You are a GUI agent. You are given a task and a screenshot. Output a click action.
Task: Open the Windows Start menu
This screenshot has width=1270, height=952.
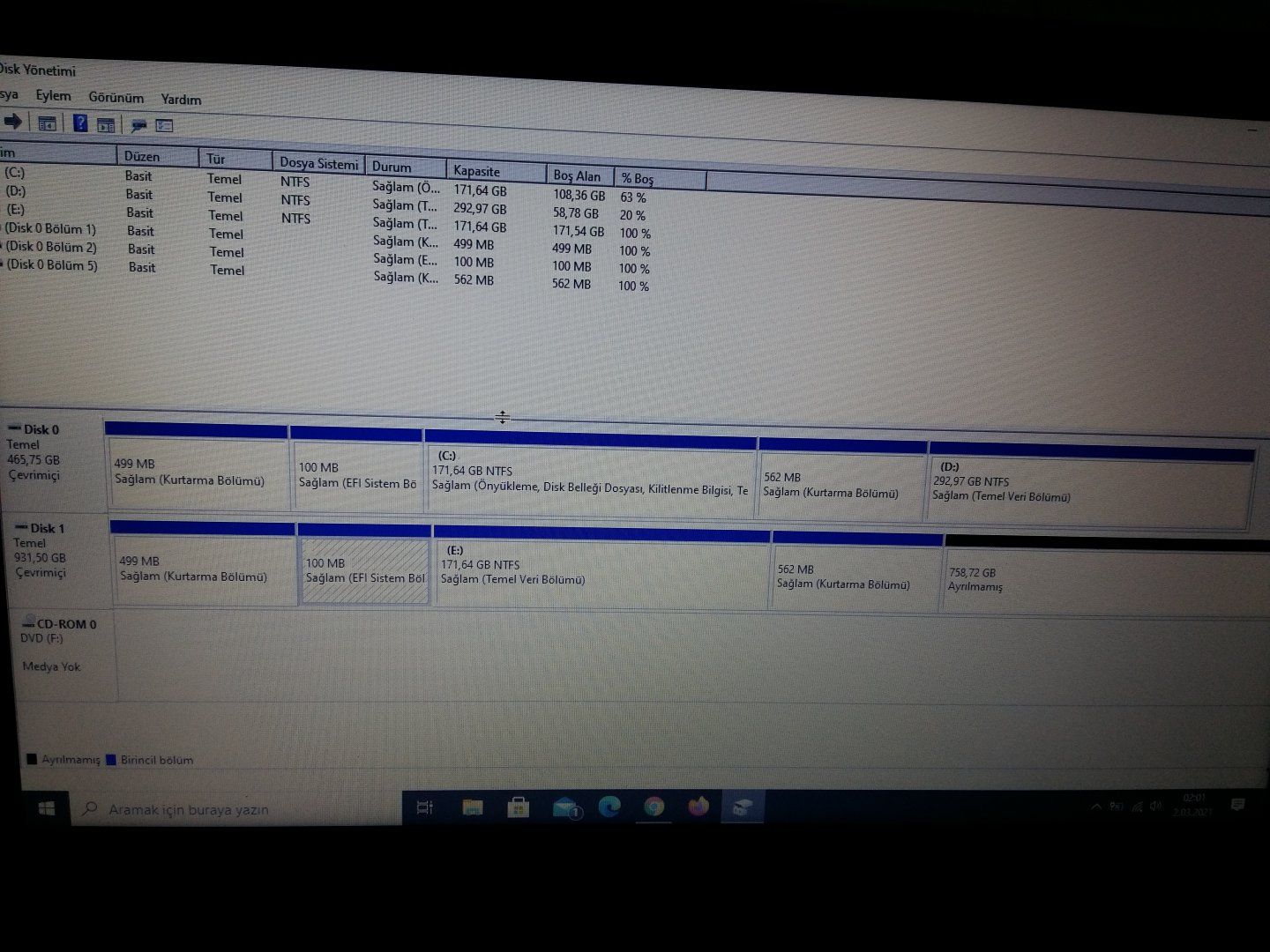point(47,808)
